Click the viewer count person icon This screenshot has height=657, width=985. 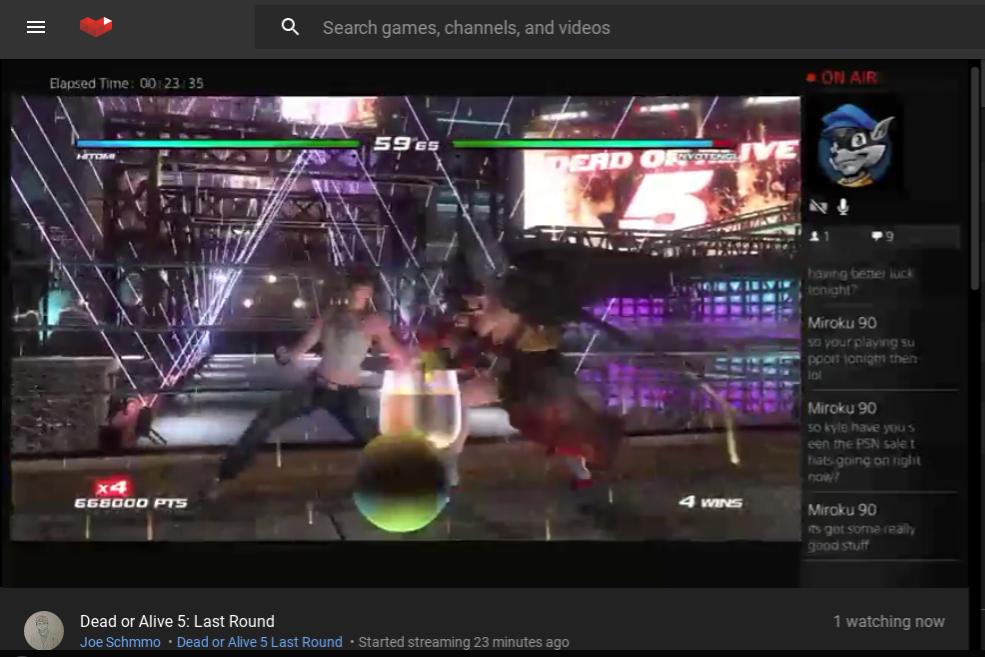[x=815, y=236]
